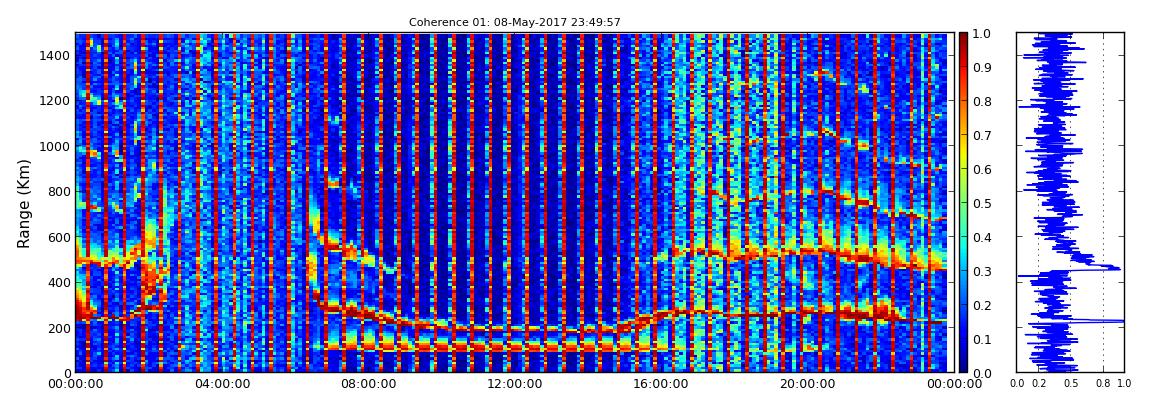
Task: Click the colorbar at the 0.5 green level
Action: 963,203
